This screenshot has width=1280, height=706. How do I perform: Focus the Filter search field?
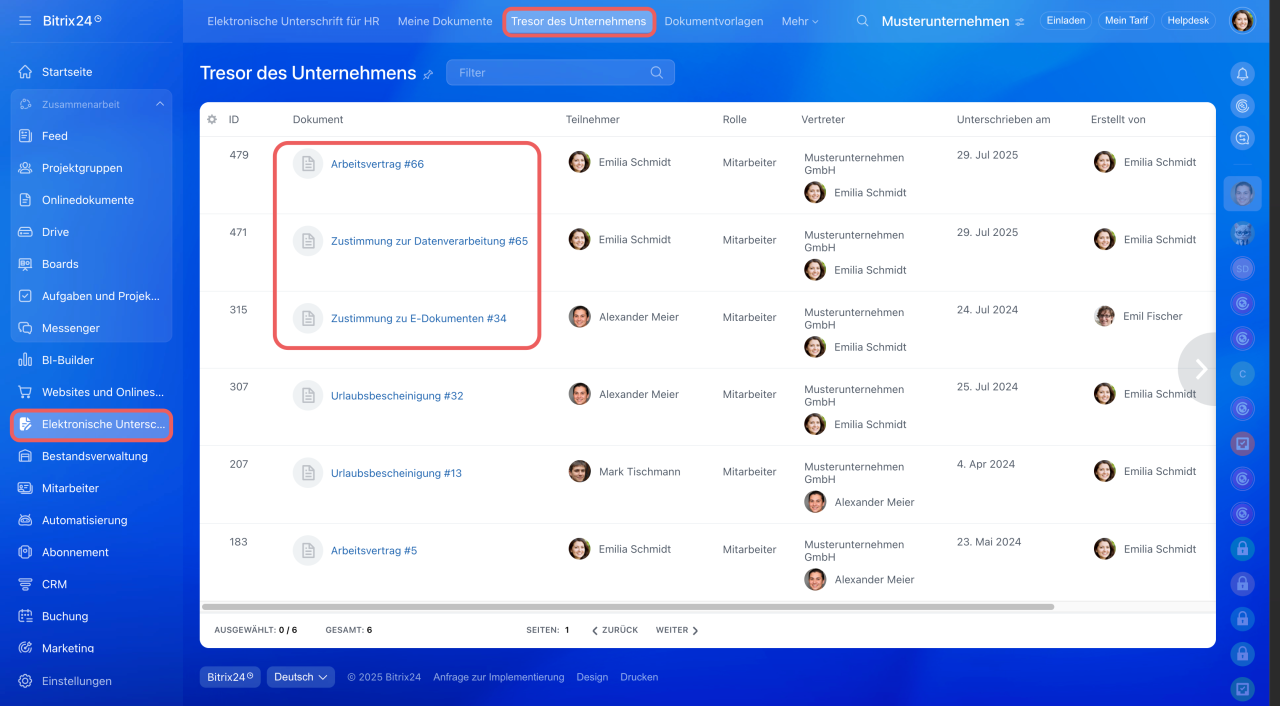(x=560, y=73)
